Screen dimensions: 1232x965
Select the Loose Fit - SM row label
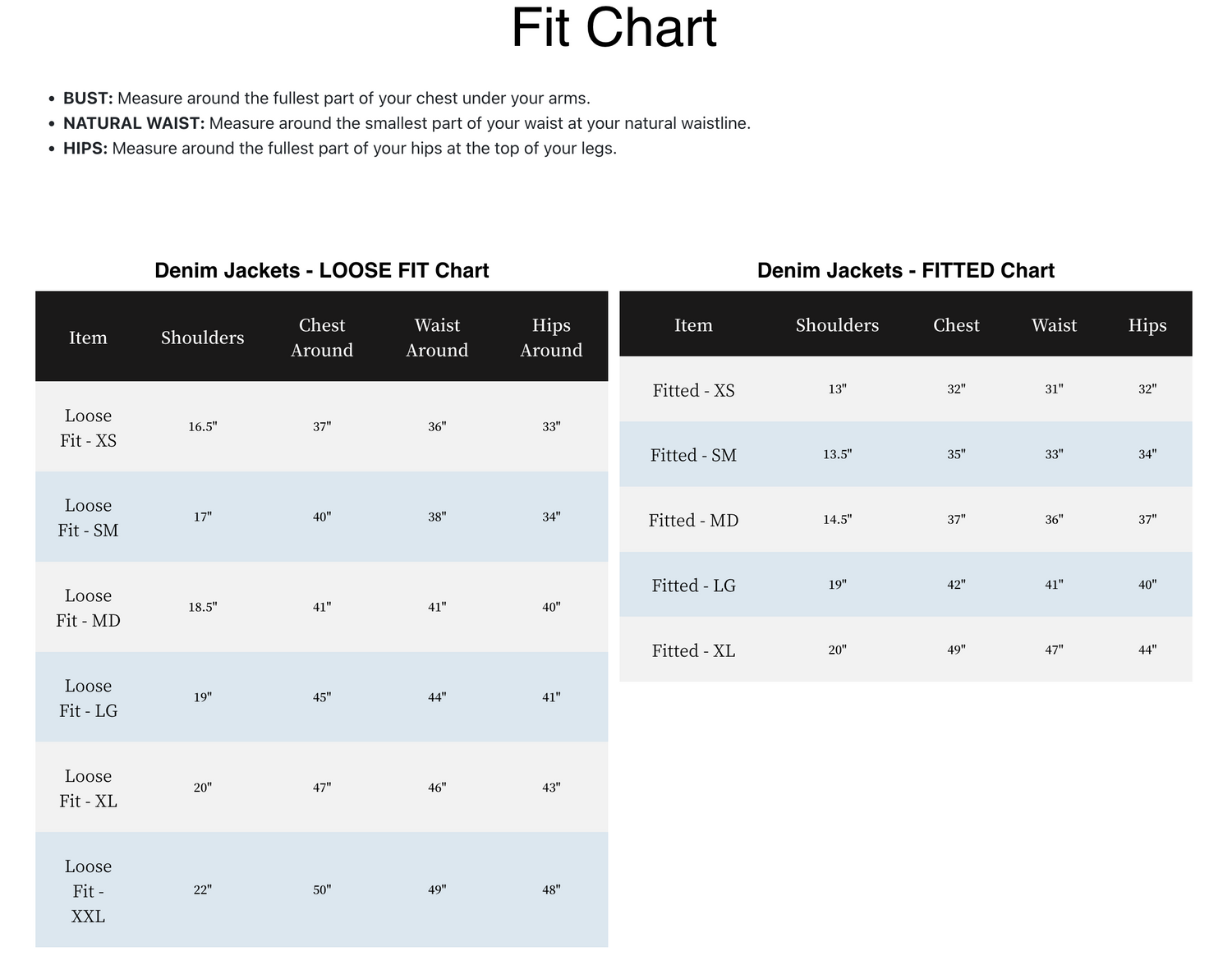pos(88,518)
